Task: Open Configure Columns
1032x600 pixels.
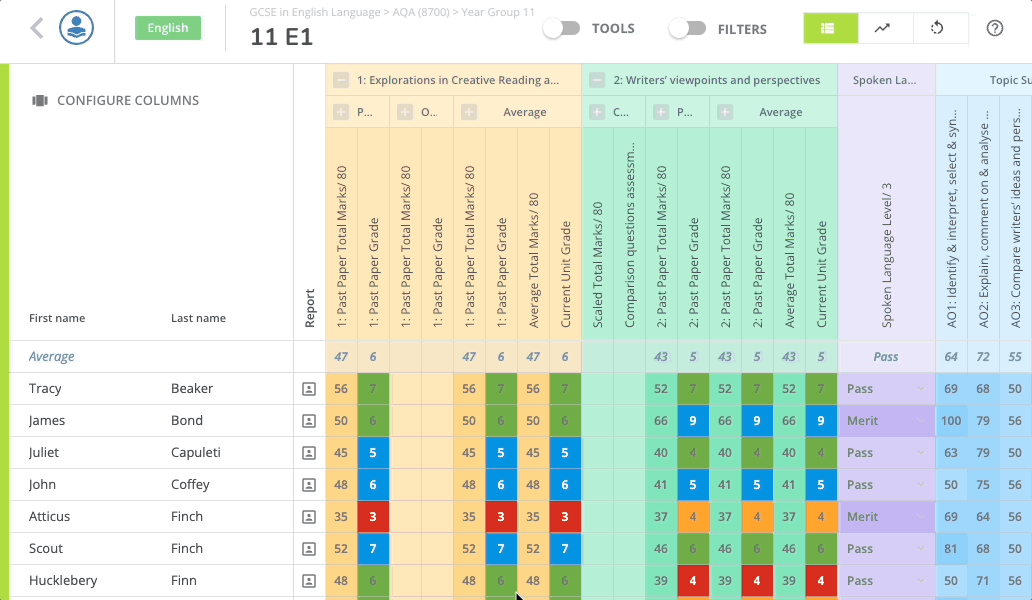Action: pyautogui.click(x=116, y=100)
